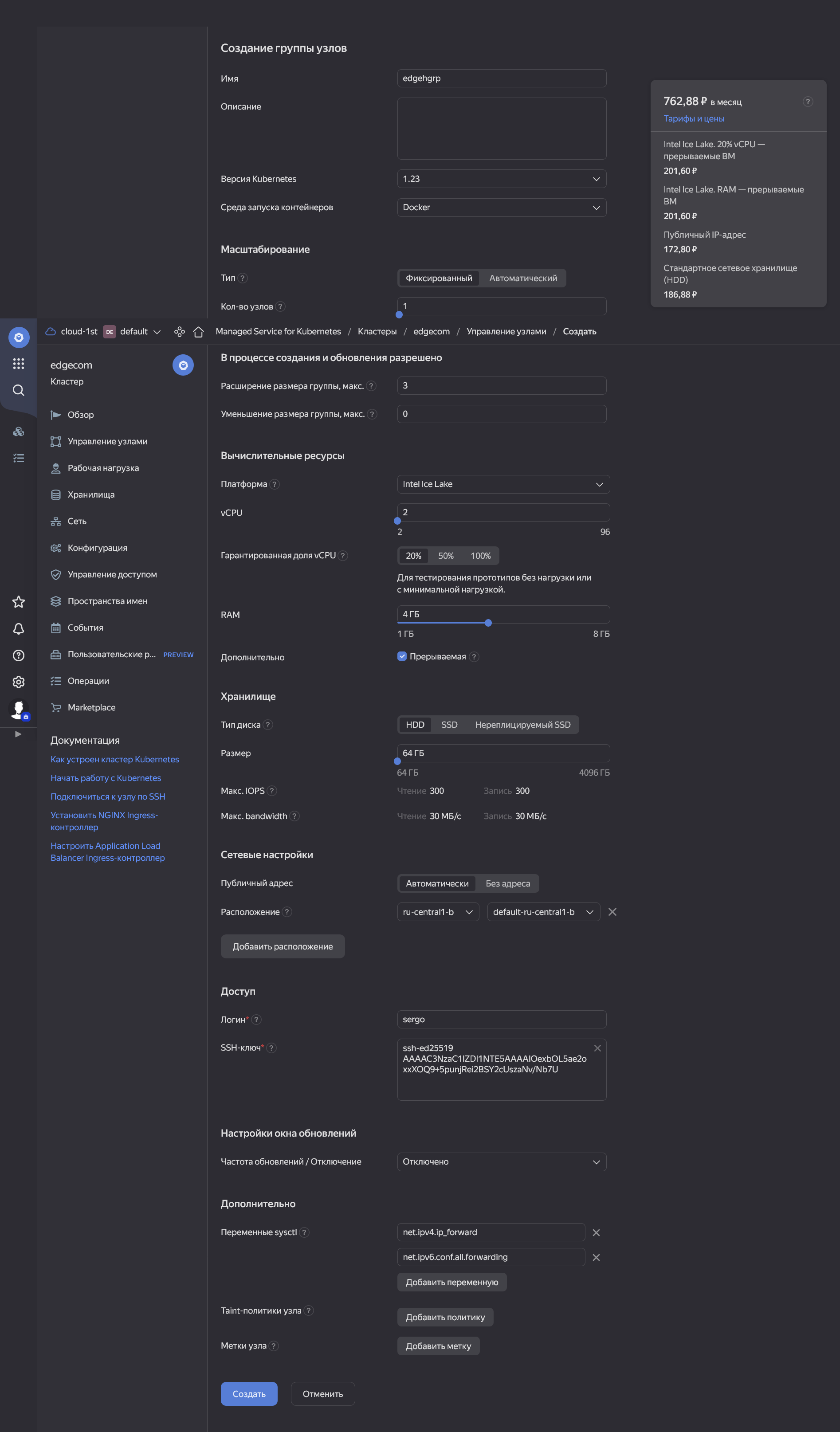Click the RAM slider handle
The width and height of the screenshot is (840, 1432).
[x=487, y=623]
